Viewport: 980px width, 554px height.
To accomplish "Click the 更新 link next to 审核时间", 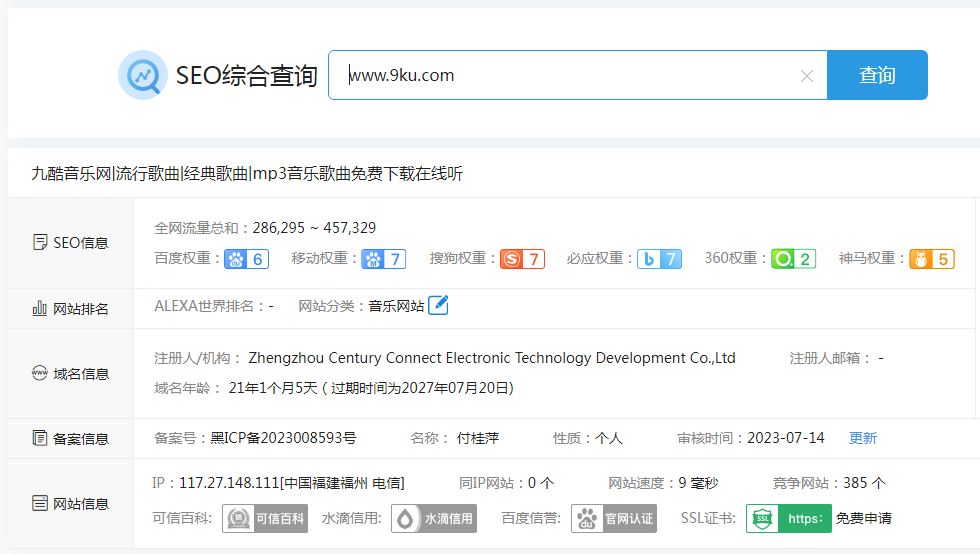I will pos(862,438).
